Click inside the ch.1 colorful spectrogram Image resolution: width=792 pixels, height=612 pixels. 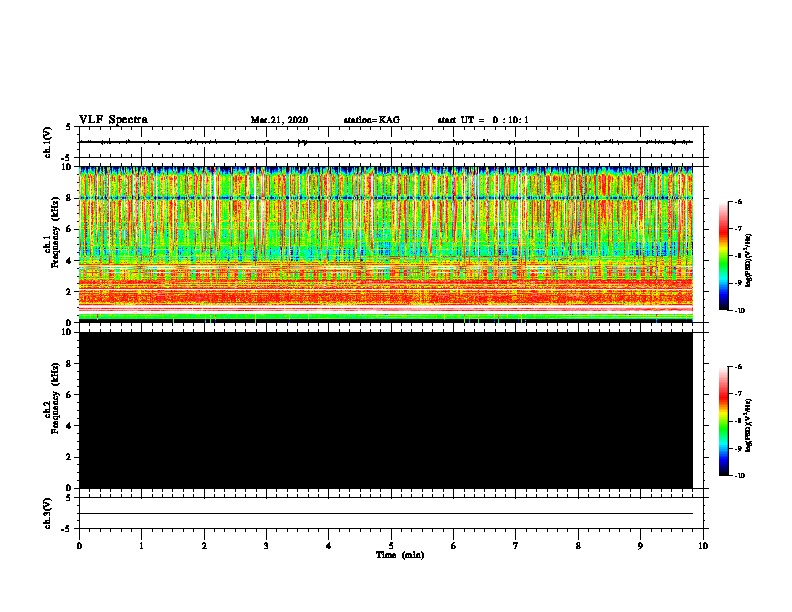[386, 244]
